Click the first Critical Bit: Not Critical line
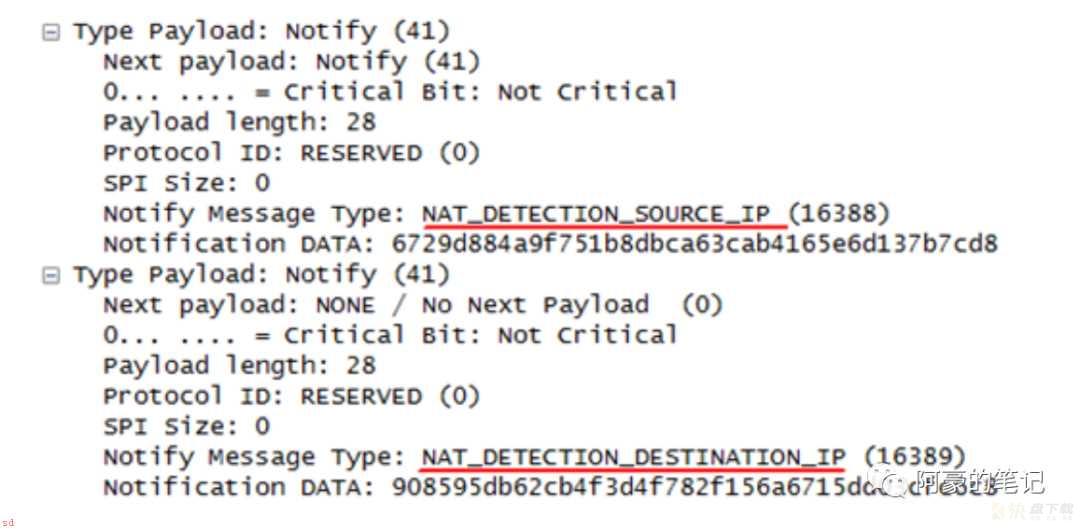This screenshot has width=1080, height=529. click(391, 92)
